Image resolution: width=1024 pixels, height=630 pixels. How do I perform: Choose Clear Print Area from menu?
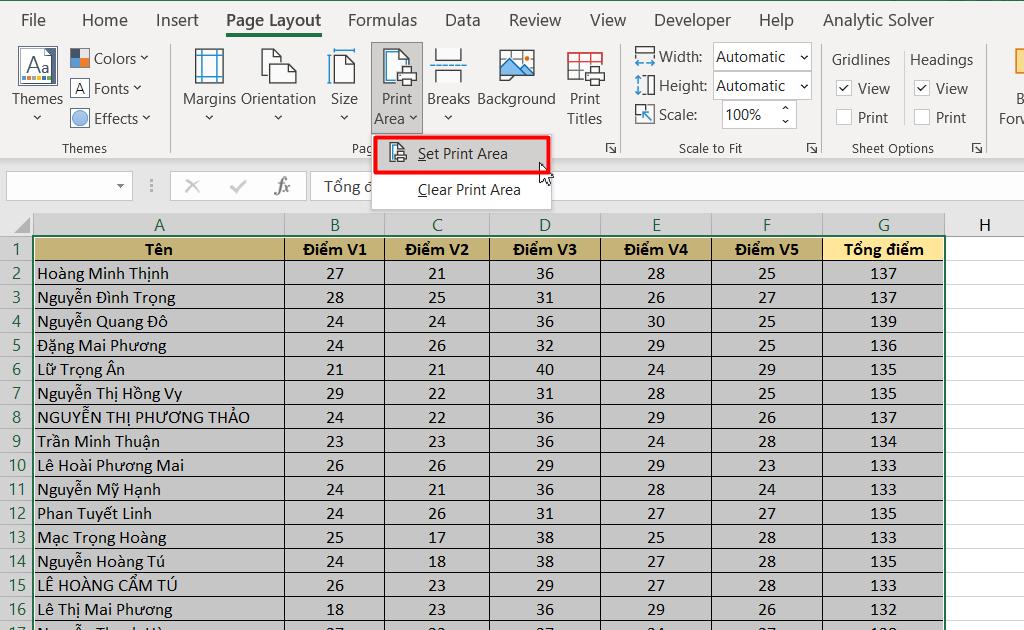tap(468, 190)
